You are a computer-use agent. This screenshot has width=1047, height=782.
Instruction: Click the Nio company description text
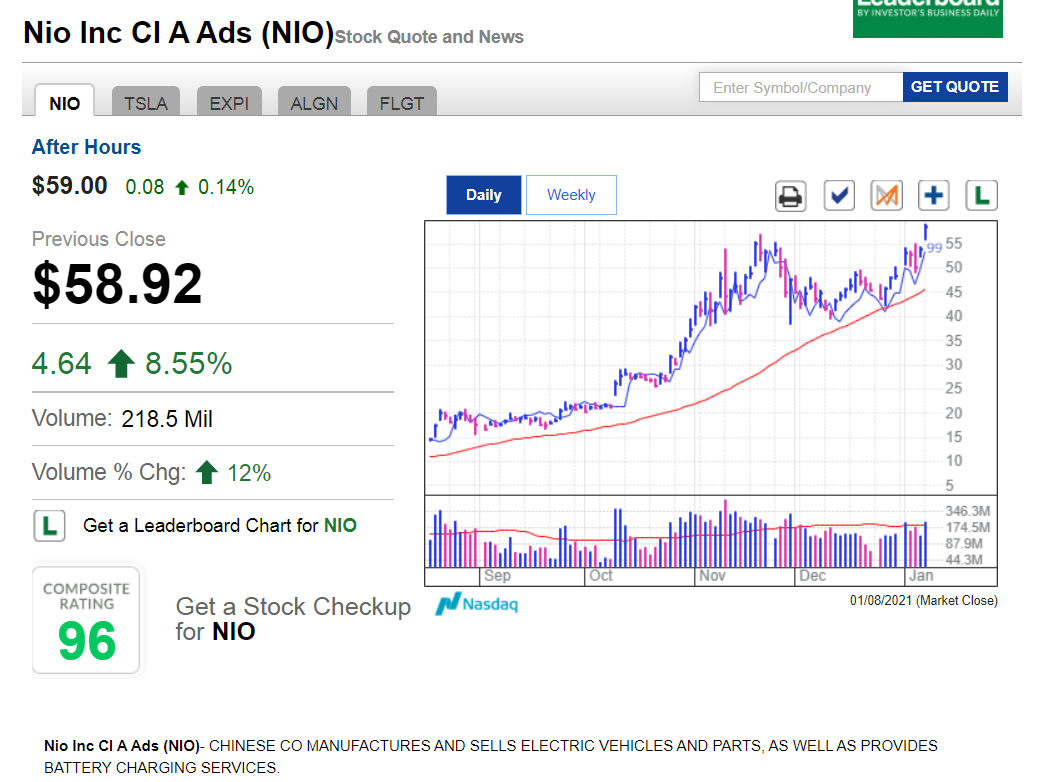(x=491, y=757)
